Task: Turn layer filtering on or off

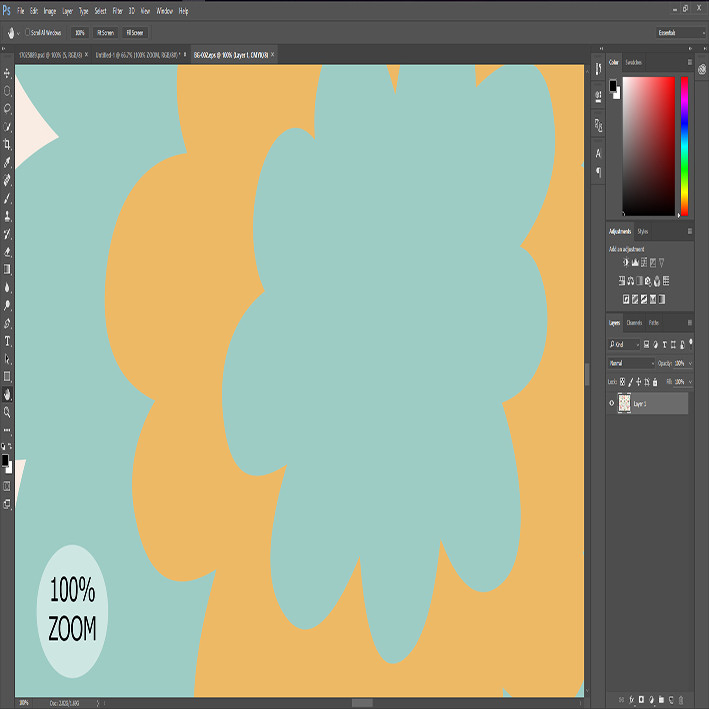Action: tap(690, 344)
